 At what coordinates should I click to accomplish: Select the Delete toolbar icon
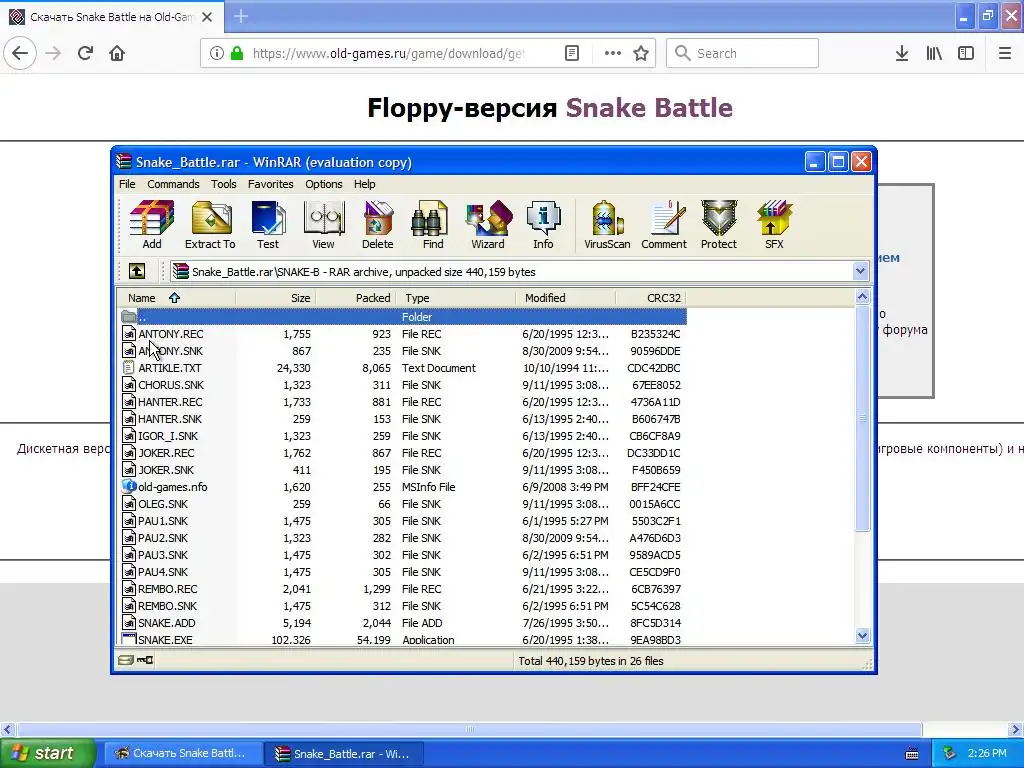(377, 225)
